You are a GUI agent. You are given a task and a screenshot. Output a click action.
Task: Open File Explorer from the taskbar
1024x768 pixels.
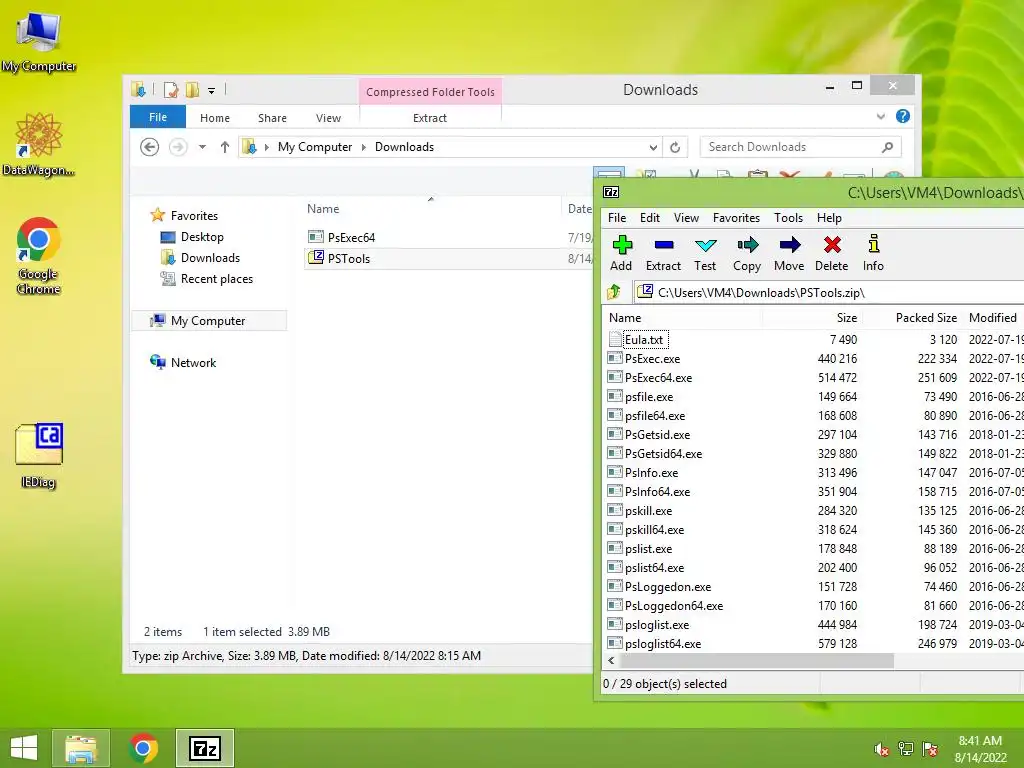tap(81, 748)
